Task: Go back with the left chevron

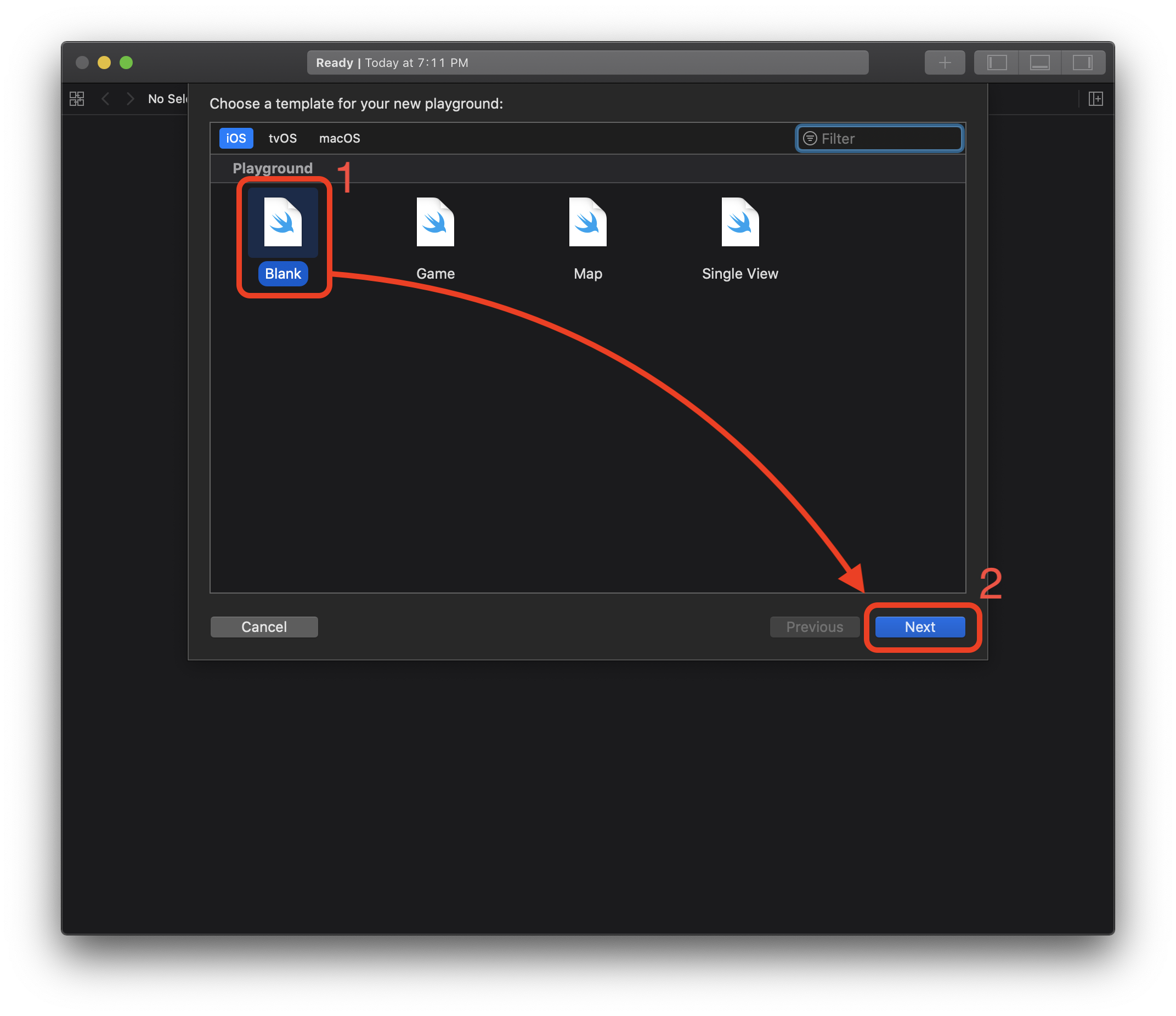Action: (x=105, y=99)
